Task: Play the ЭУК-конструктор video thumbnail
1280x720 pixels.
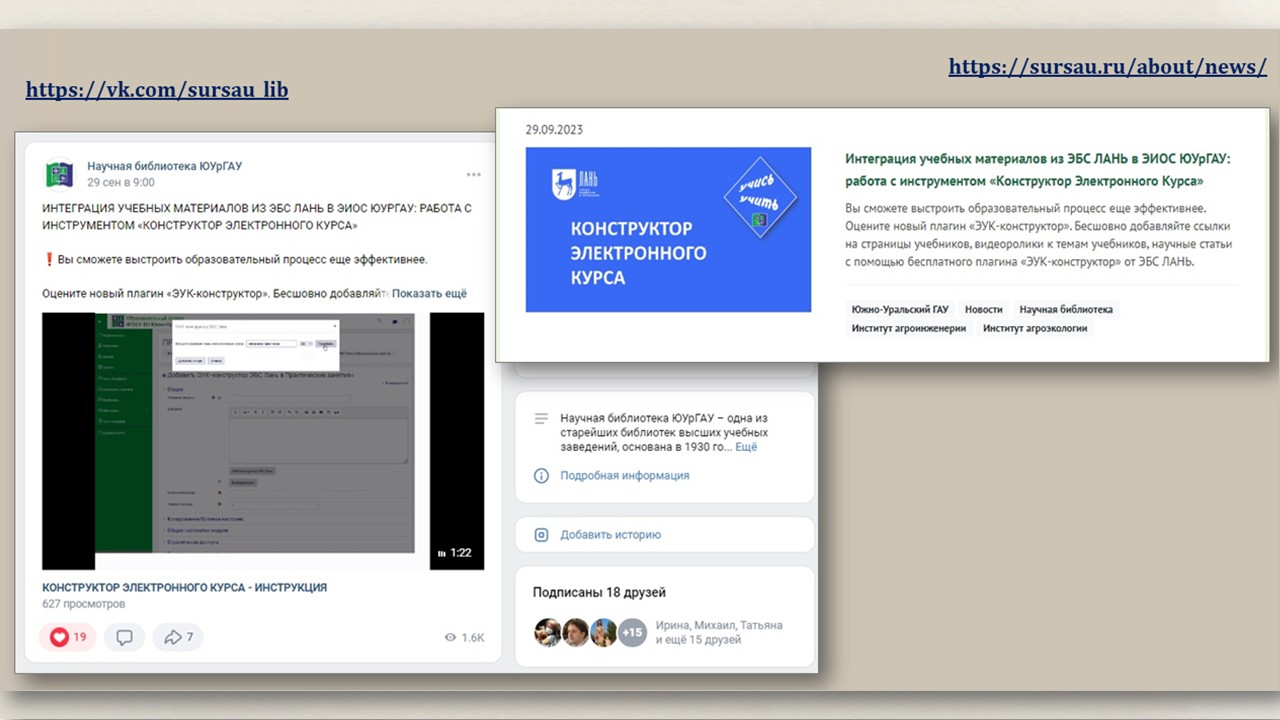Action: tap(263, 441)
